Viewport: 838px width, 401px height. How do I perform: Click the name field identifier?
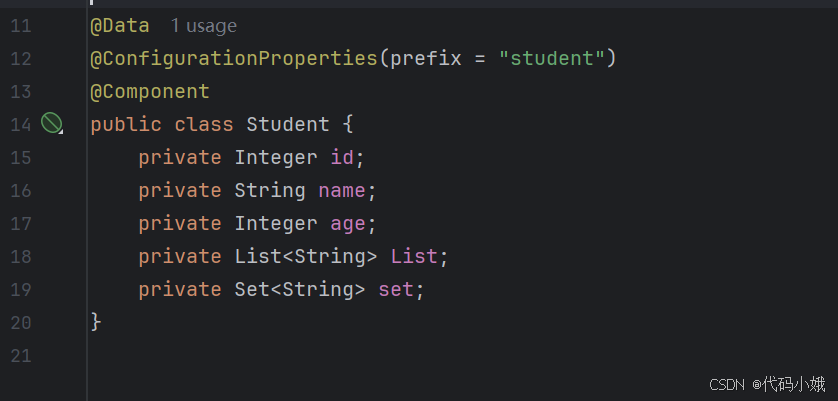click(x=342, y=190)
